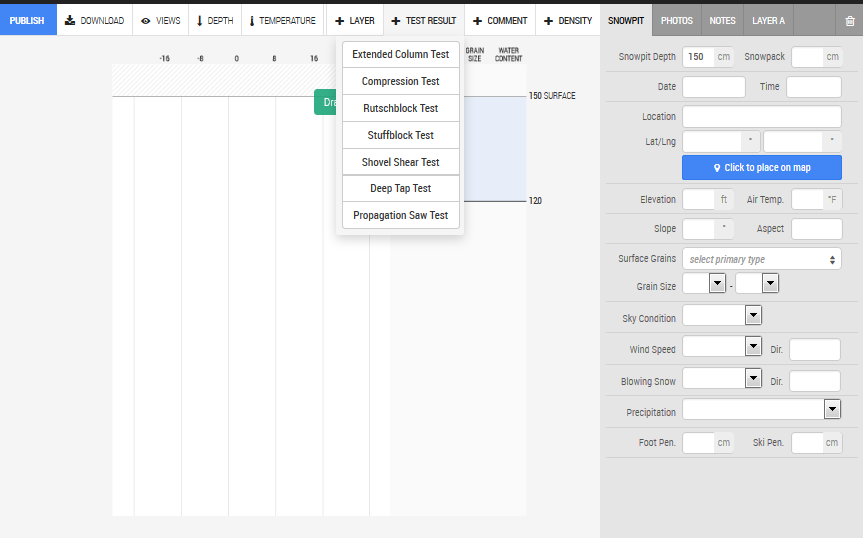Click the Blowing Snow Dir. field
Screen dimensions: 863x538
(x=815, y=381)
